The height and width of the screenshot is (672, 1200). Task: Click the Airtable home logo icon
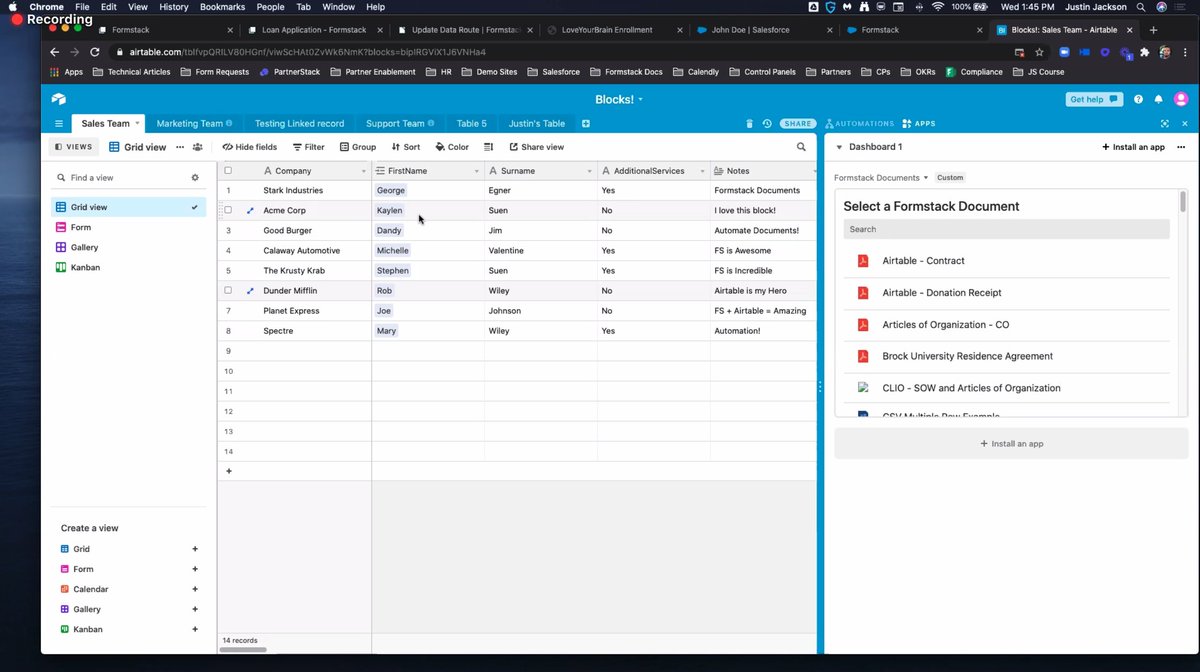(59, 99)
